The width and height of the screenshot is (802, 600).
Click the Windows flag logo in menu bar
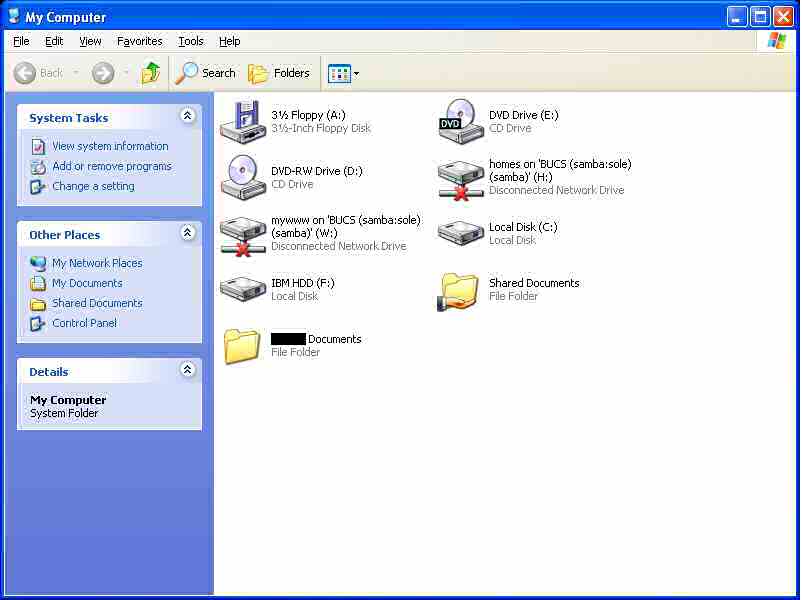pos(776,41)
